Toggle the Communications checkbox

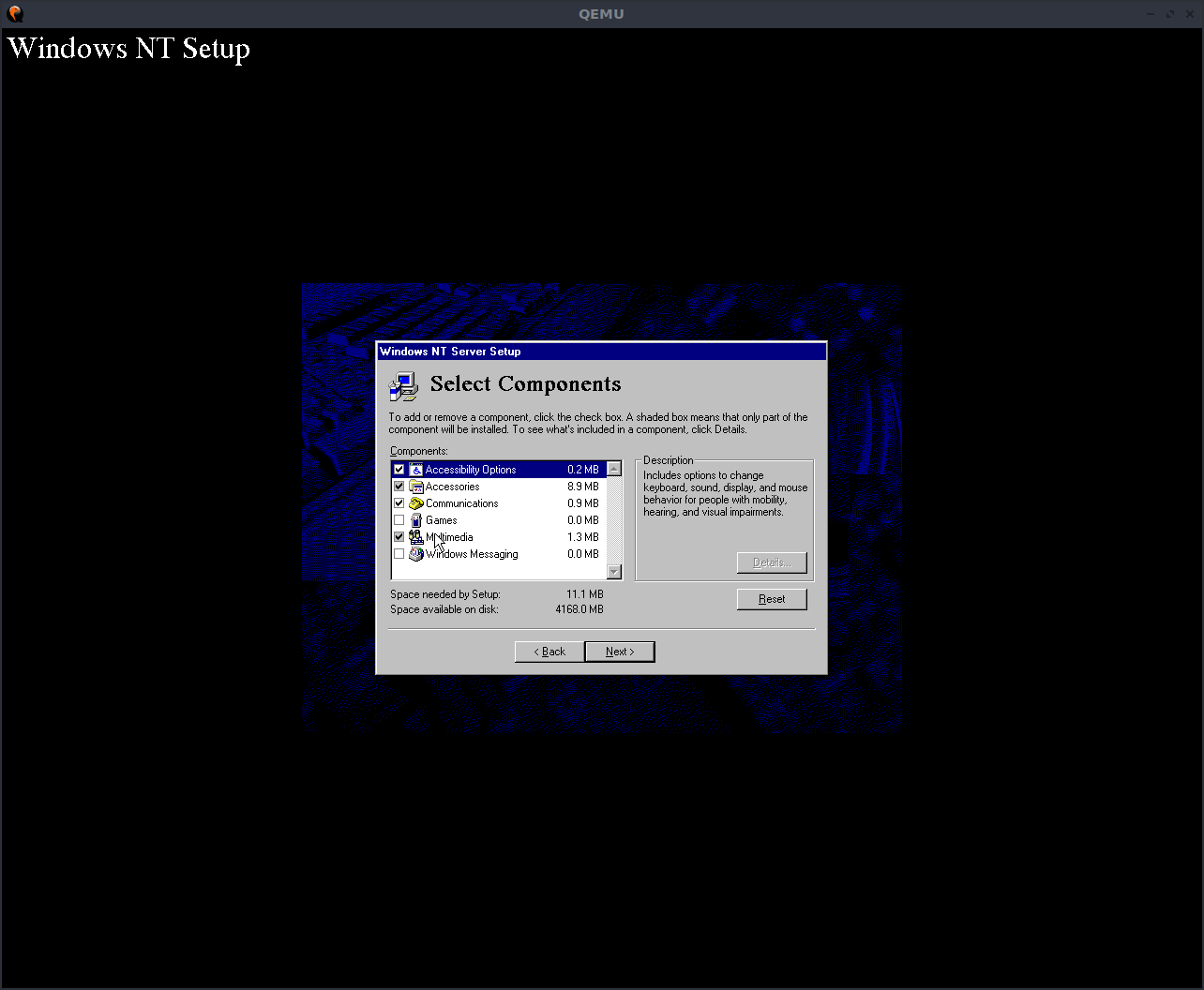point(399,503)
